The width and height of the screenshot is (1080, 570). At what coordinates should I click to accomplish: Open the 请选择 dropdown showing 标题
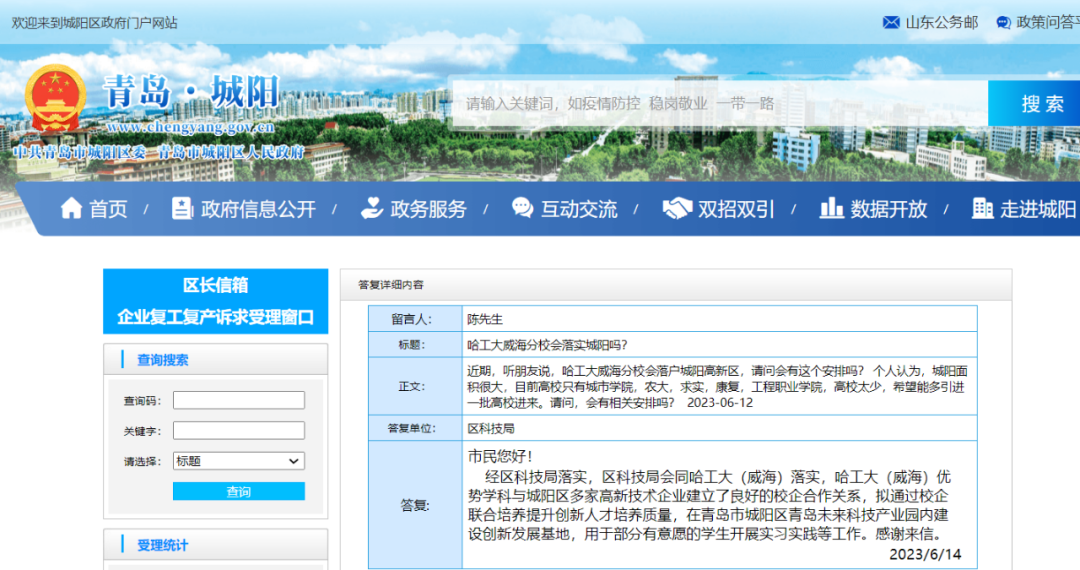pyautogui.click(x=238, y=461)
